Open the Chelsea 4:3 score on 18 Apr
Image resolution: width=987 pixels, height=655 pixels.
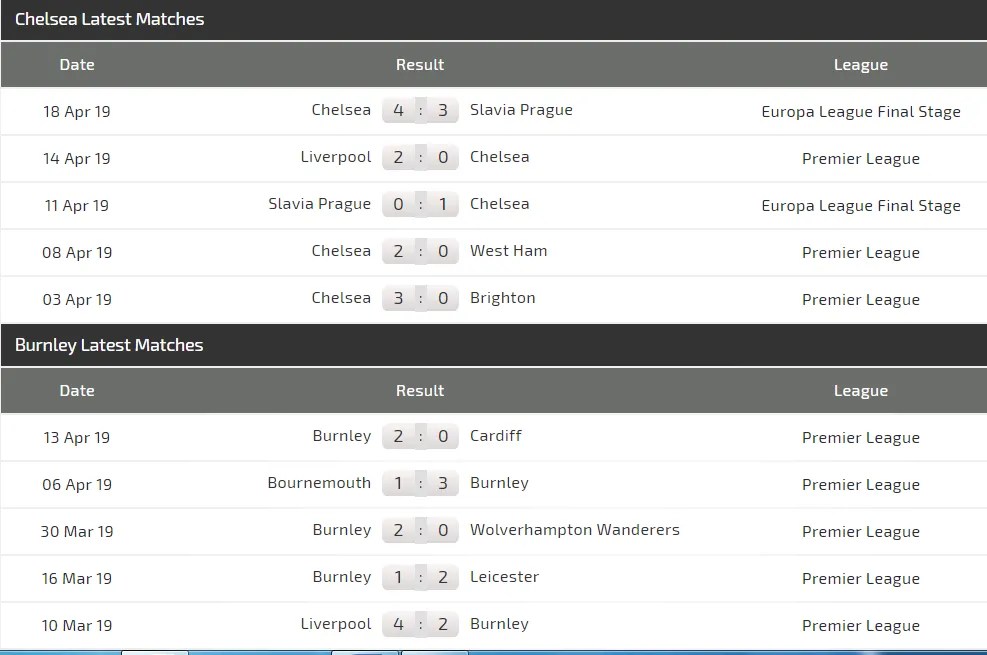(x=420, y=111)
